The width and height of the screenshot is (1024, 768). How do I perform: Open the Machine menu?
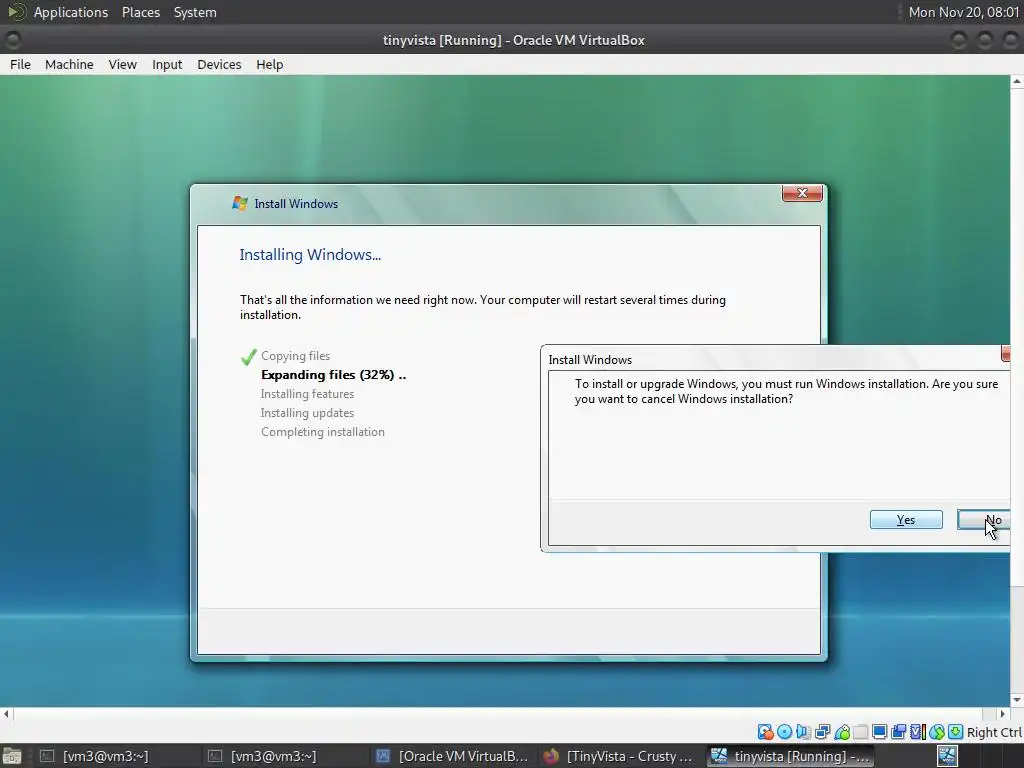[69, 65]
